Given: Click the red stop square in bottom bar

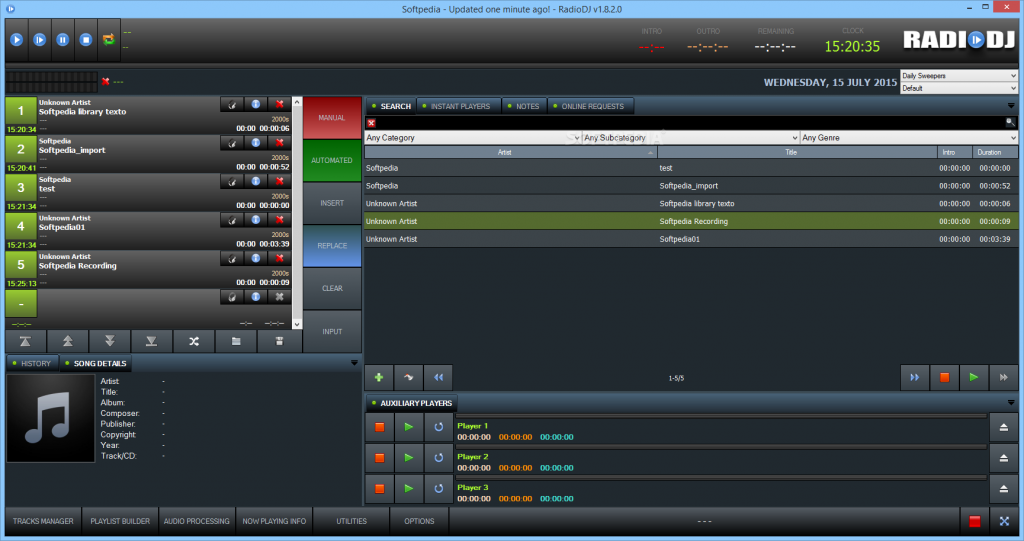Looking at the screenshot, I should coord(974,521).
